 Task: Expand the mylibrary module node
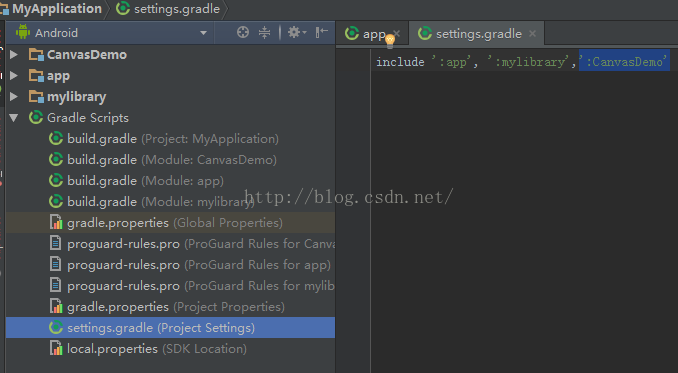[x=14, y=96]
